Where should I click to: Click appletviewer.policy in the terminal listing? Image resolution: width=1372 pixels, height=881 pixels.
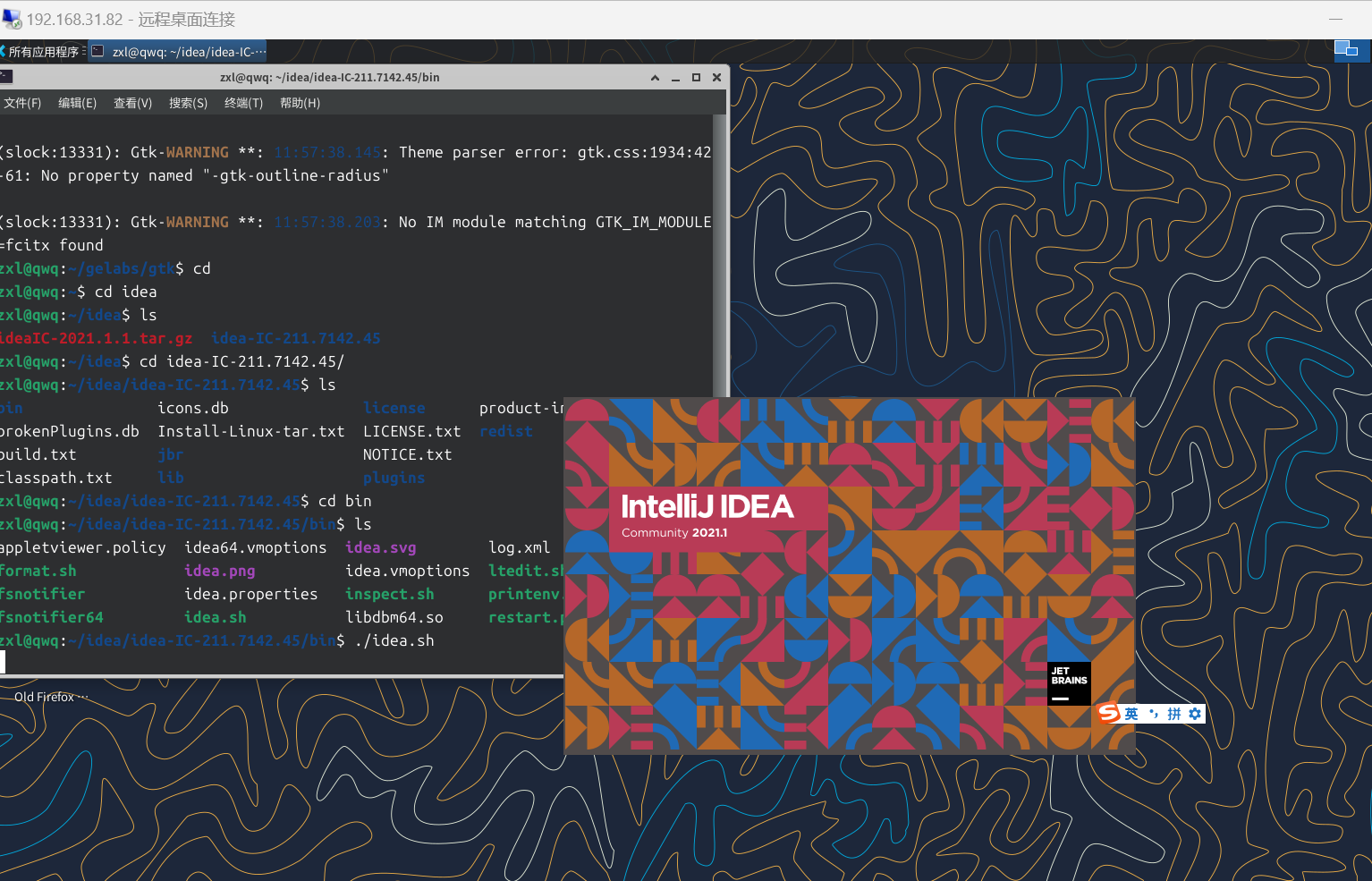(82, 547)
